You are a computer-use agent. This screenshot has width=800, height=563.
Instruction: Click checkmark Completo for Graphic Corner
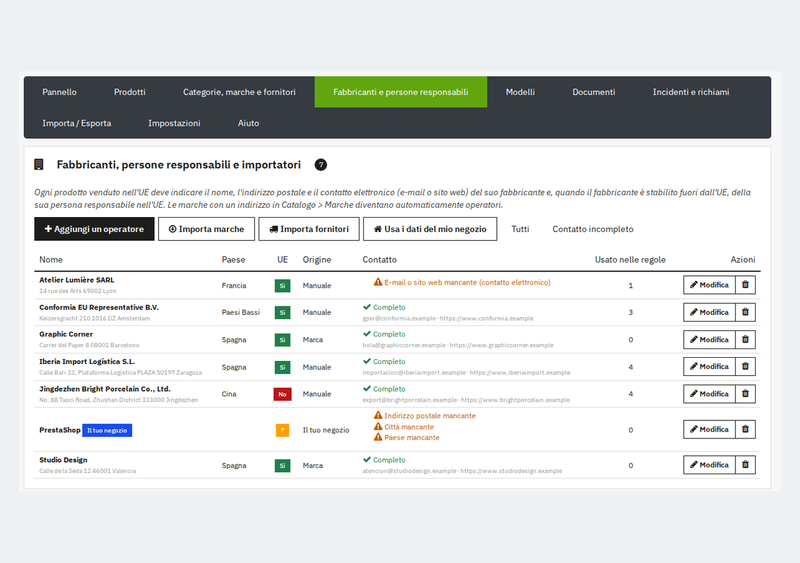(x=384, y=334)
